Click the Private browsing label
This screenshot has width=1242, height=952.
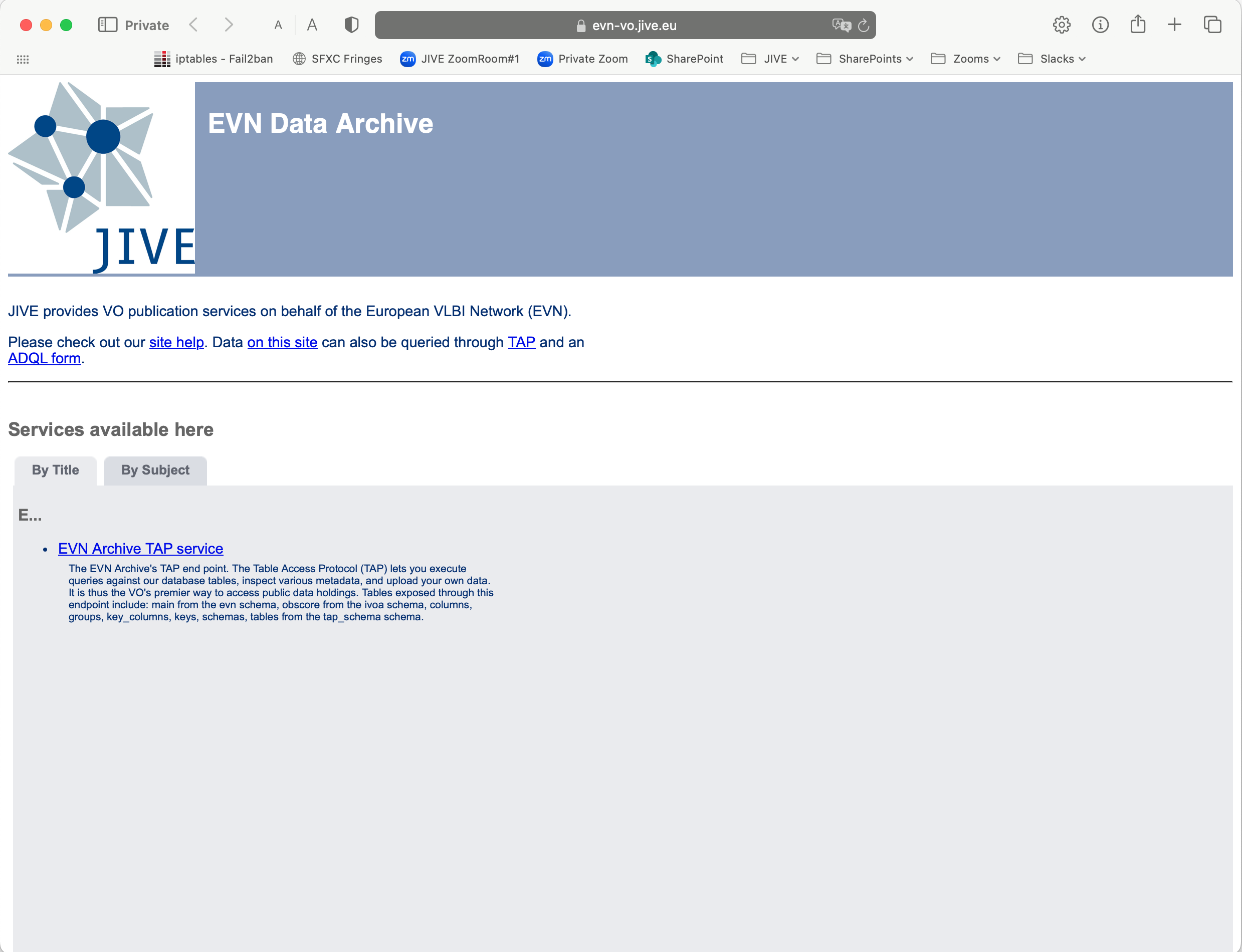point(147,25)
